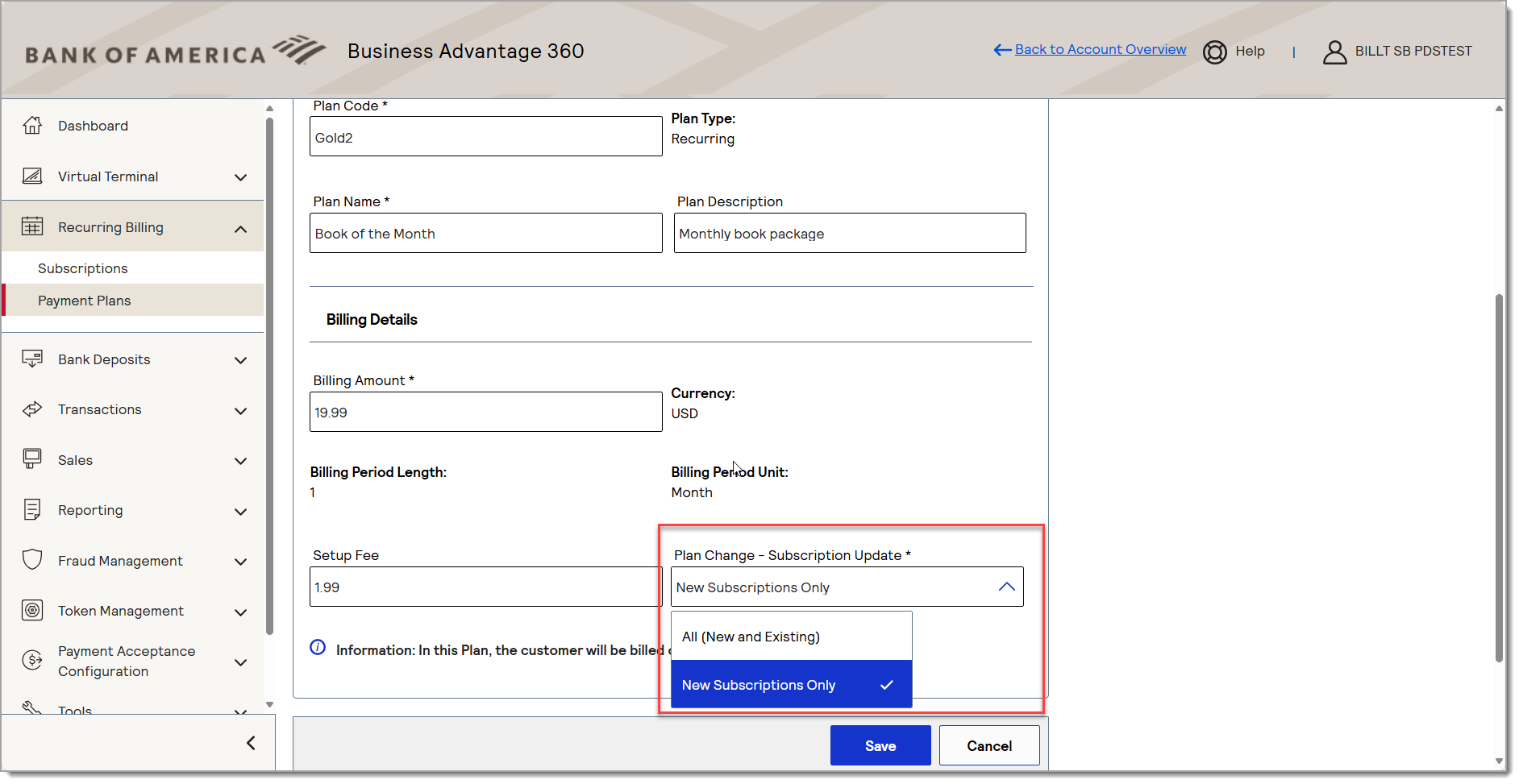Screen dimensions: 1519x784
Task: Click the Billing Details heading
Action: click(372, 319)
